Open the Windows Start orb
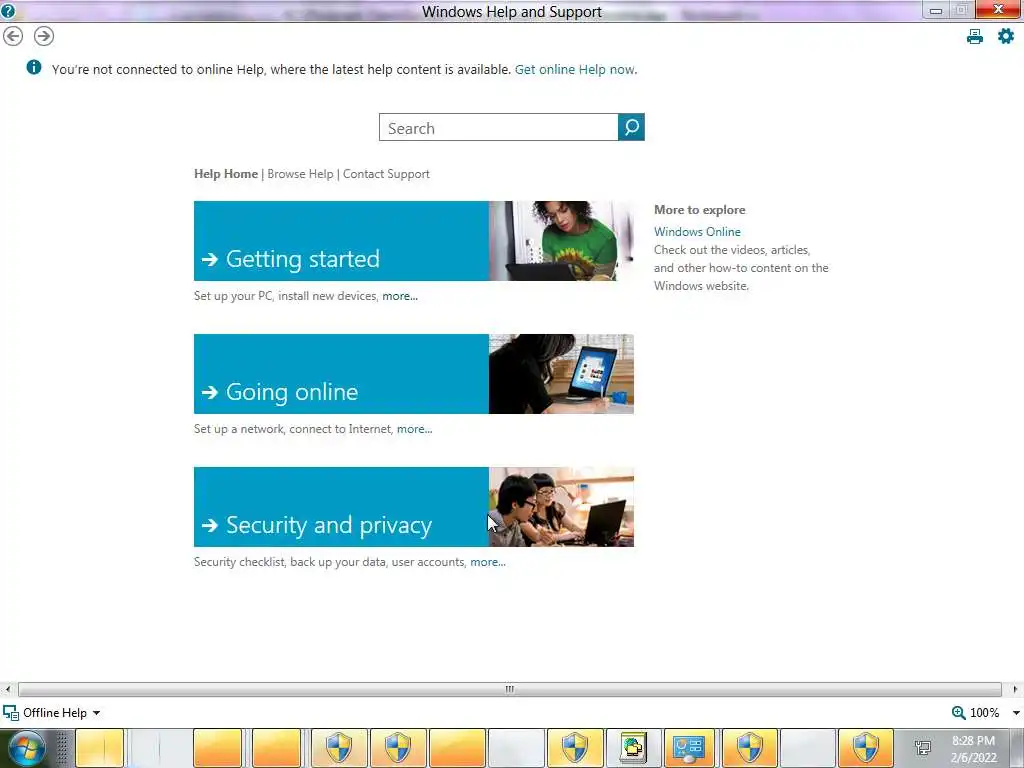Viewport: 1024px width, 768px height. [27, 749]
